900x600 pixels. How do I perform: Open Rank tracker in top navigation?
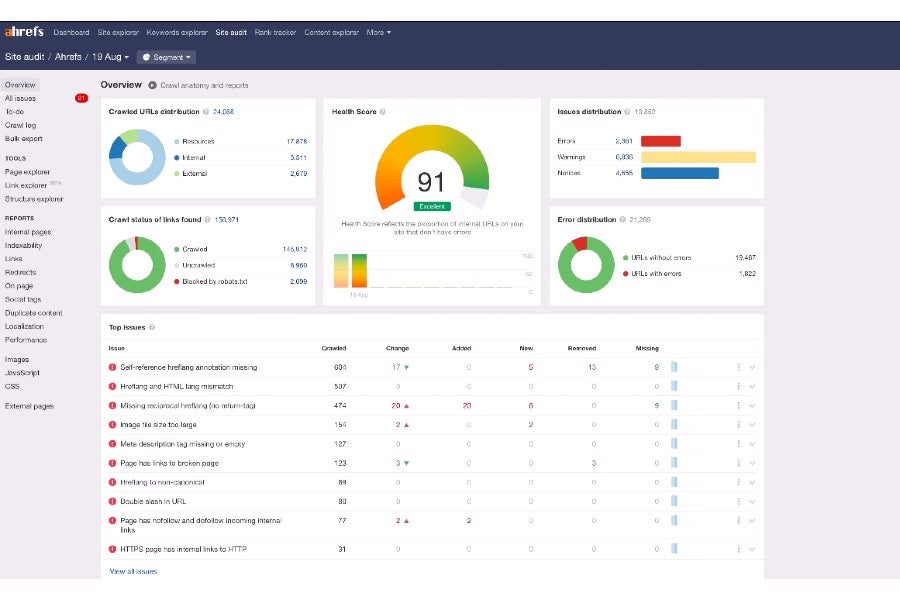click(x=276, y=33)
